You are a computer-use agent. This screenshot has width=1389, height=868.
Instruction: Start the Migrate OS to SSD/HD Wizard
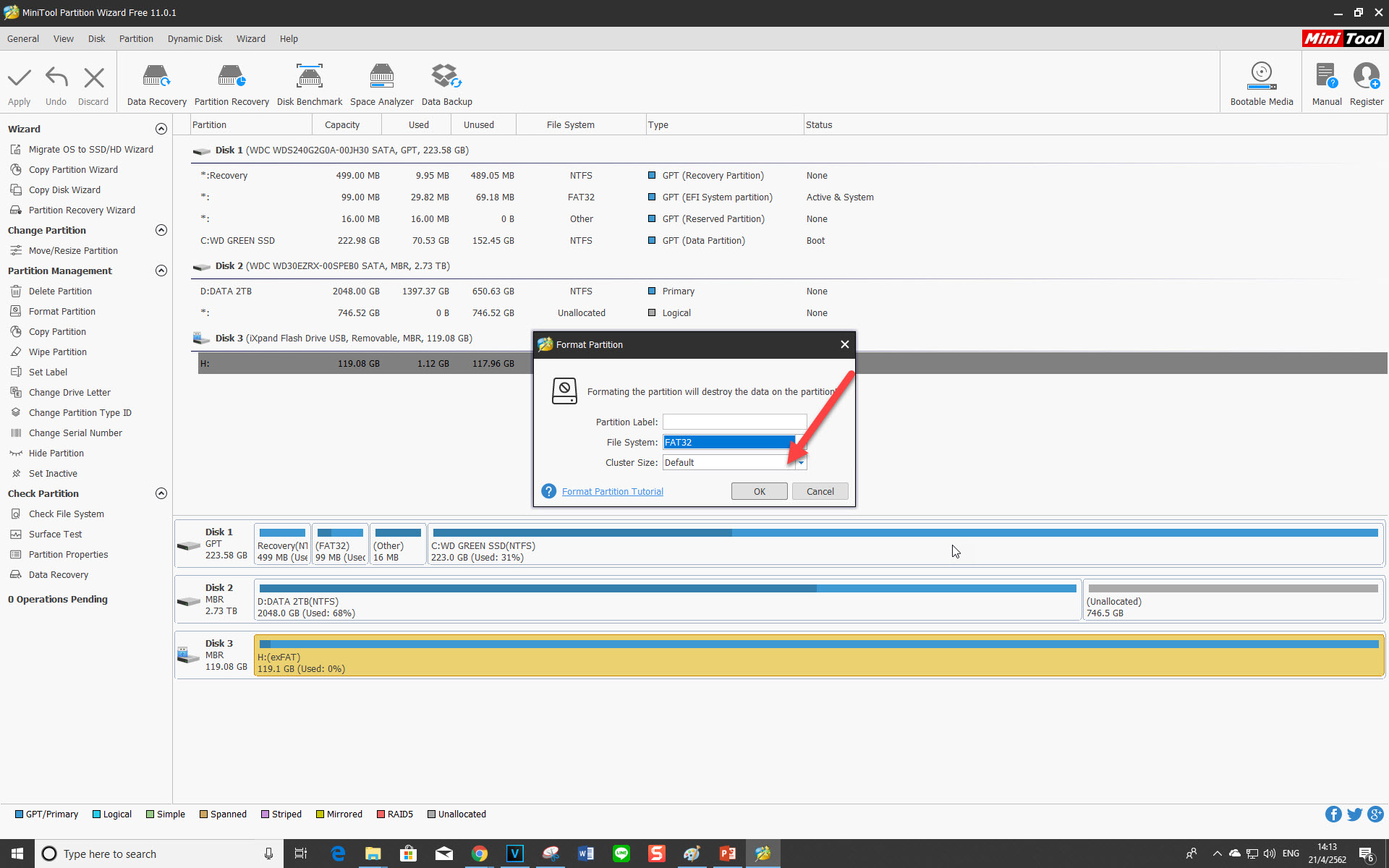(x=90, y=149)
